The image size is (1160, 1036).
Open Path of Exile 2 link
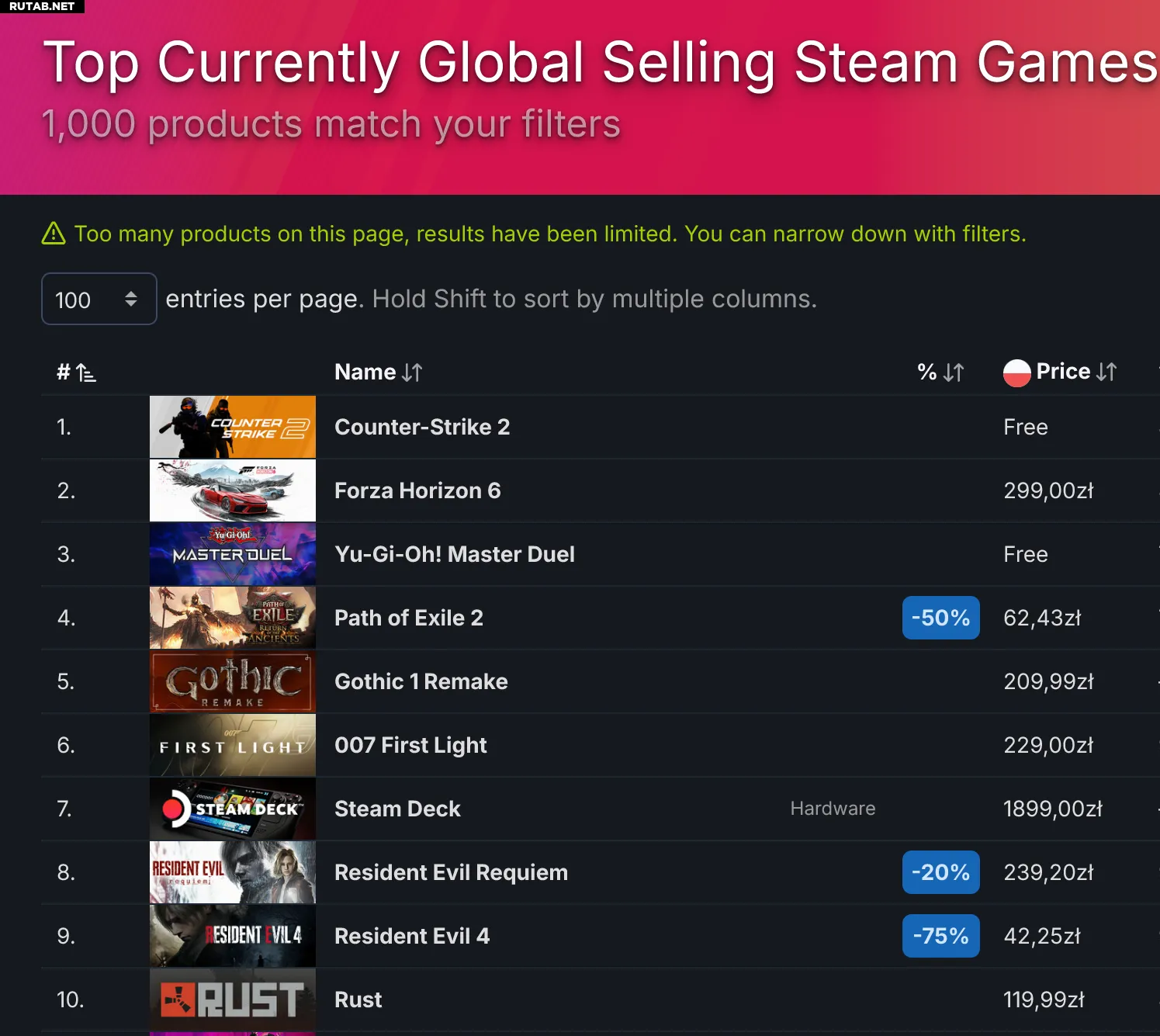[x=409, y=618]
